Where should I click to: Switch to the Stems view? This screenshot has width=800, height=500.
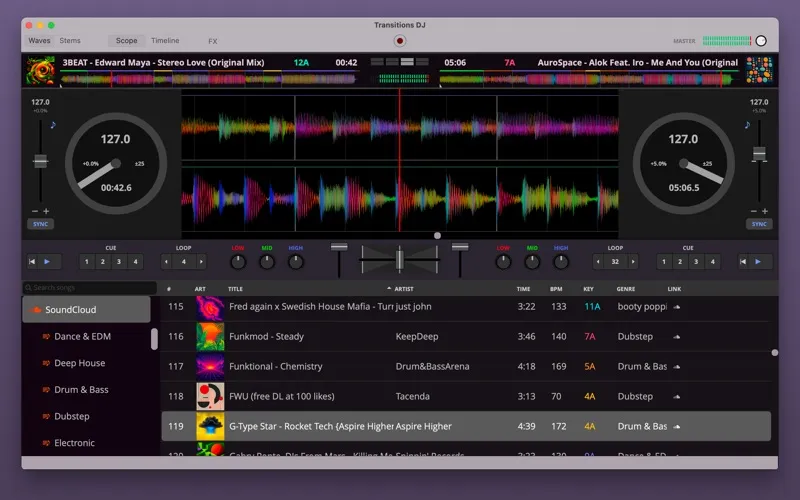(x=70, y=40)
